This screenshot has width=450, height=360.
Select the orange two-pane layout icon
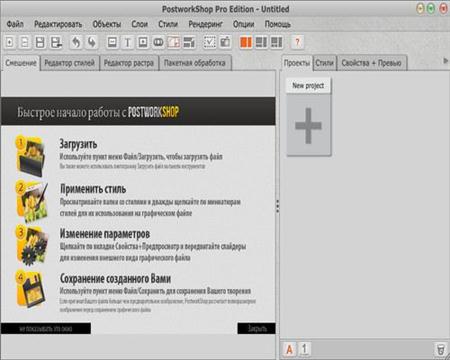coord(246,42)
